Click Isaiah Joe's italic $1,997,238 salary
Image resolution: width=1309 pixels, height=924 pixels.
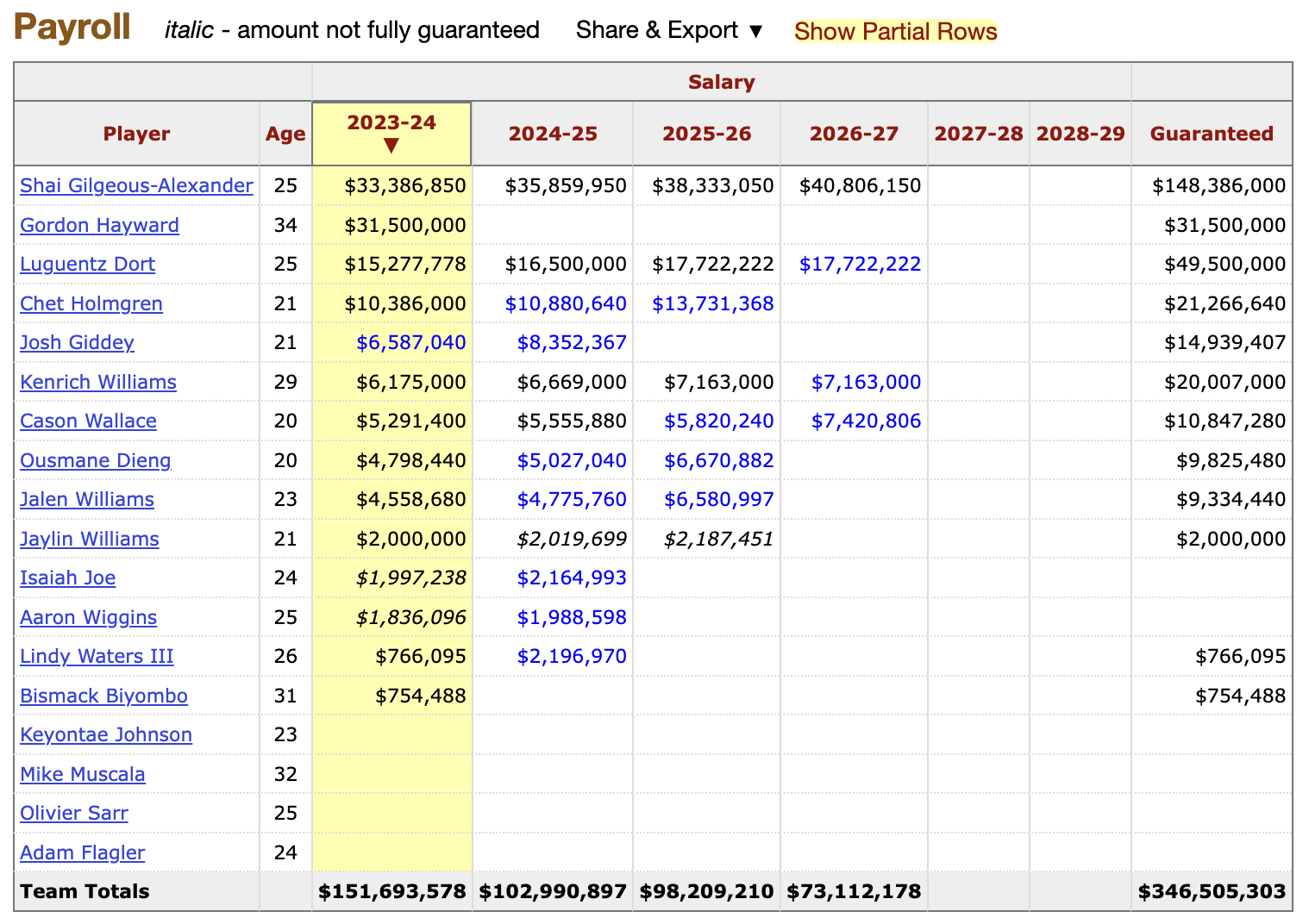[x=410, y=577]
